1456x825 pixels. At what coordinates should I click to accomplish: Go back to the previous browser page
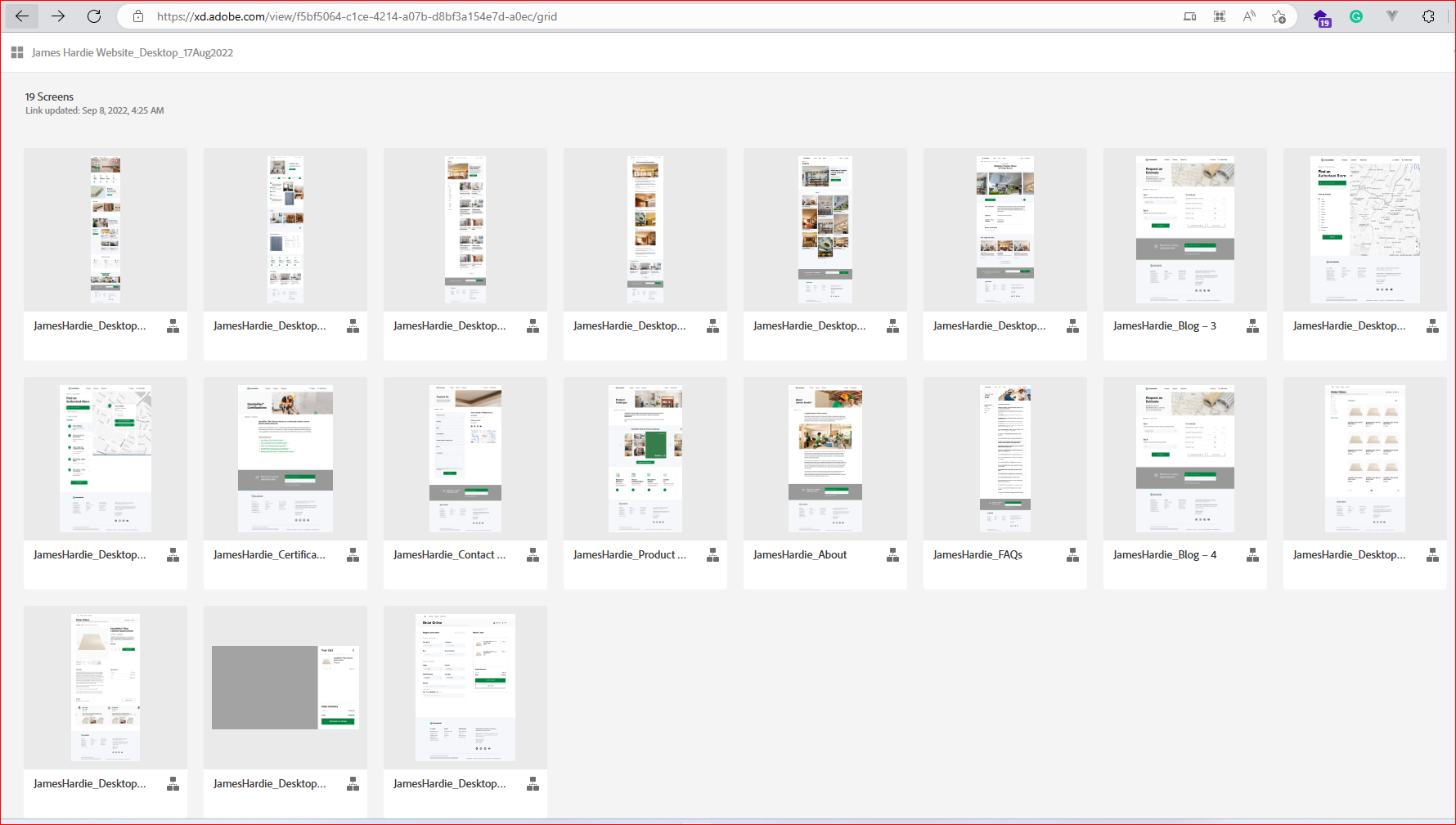point(22,16)
